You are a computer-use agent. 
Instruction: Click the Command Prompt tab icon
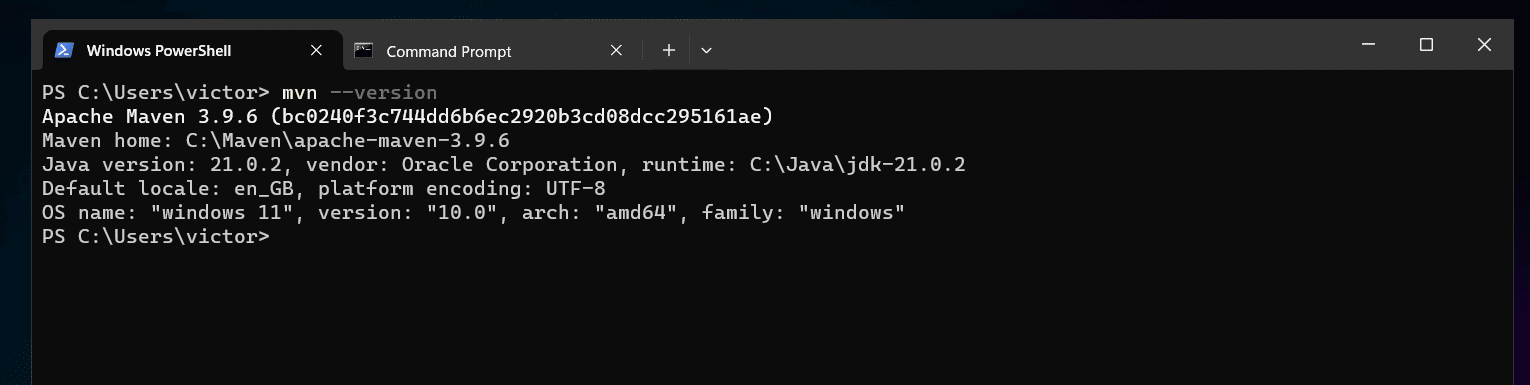[364, 50]
